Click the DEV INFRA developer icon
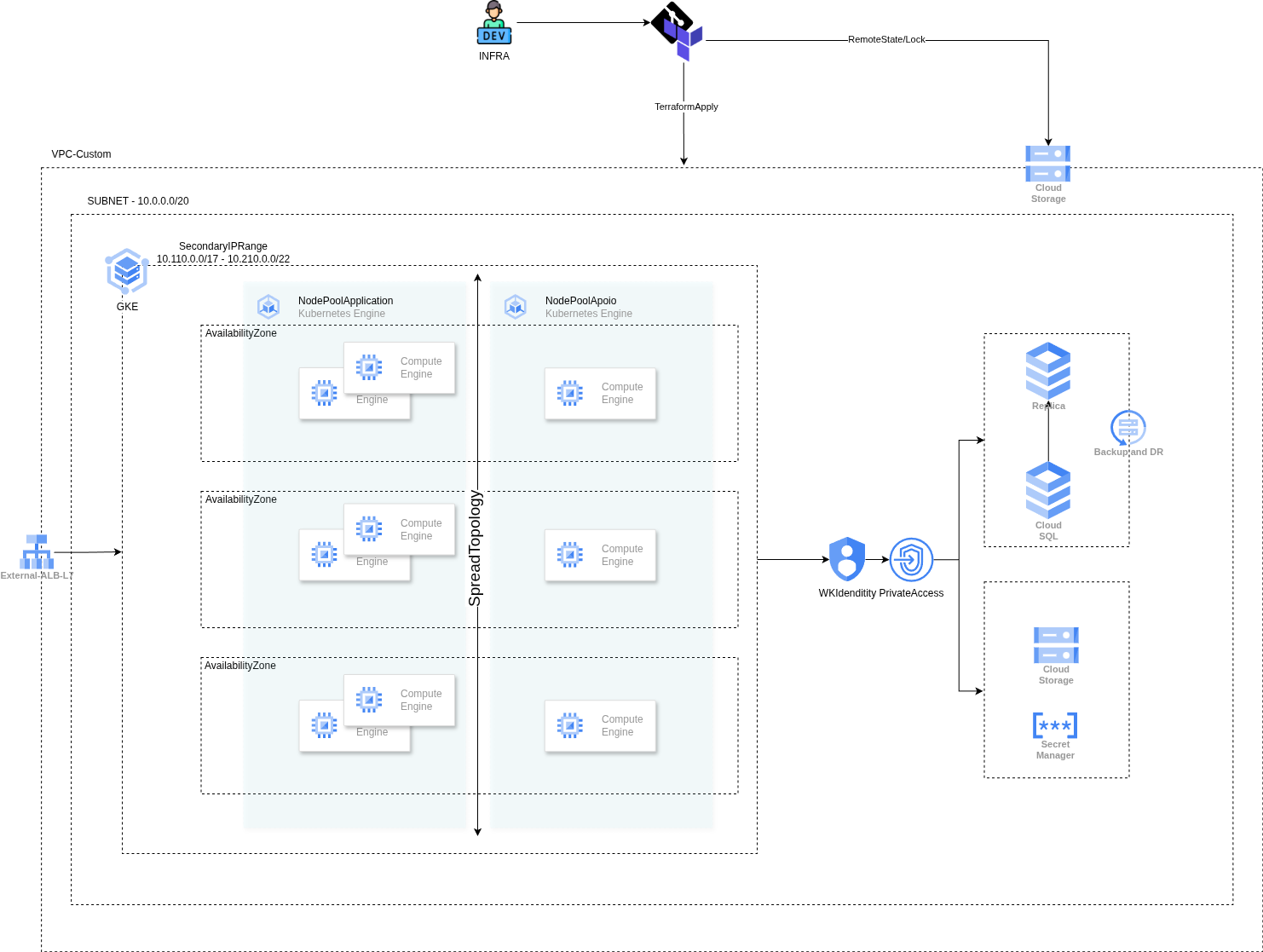Image resolution: width=1263 pixels, height=952 pixels. pyautogui.click(x=494, y=23)
